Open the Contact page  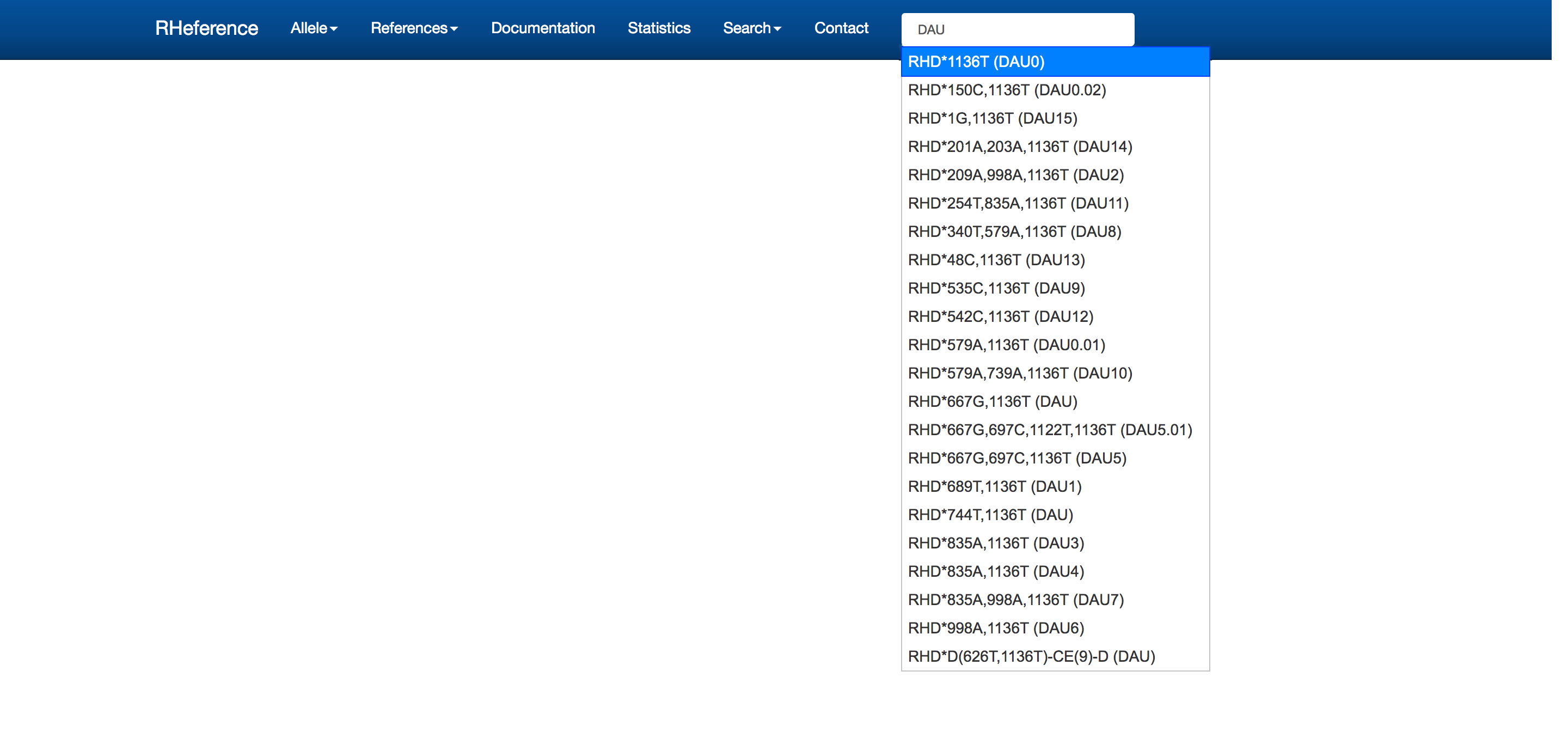coord(841,28)
